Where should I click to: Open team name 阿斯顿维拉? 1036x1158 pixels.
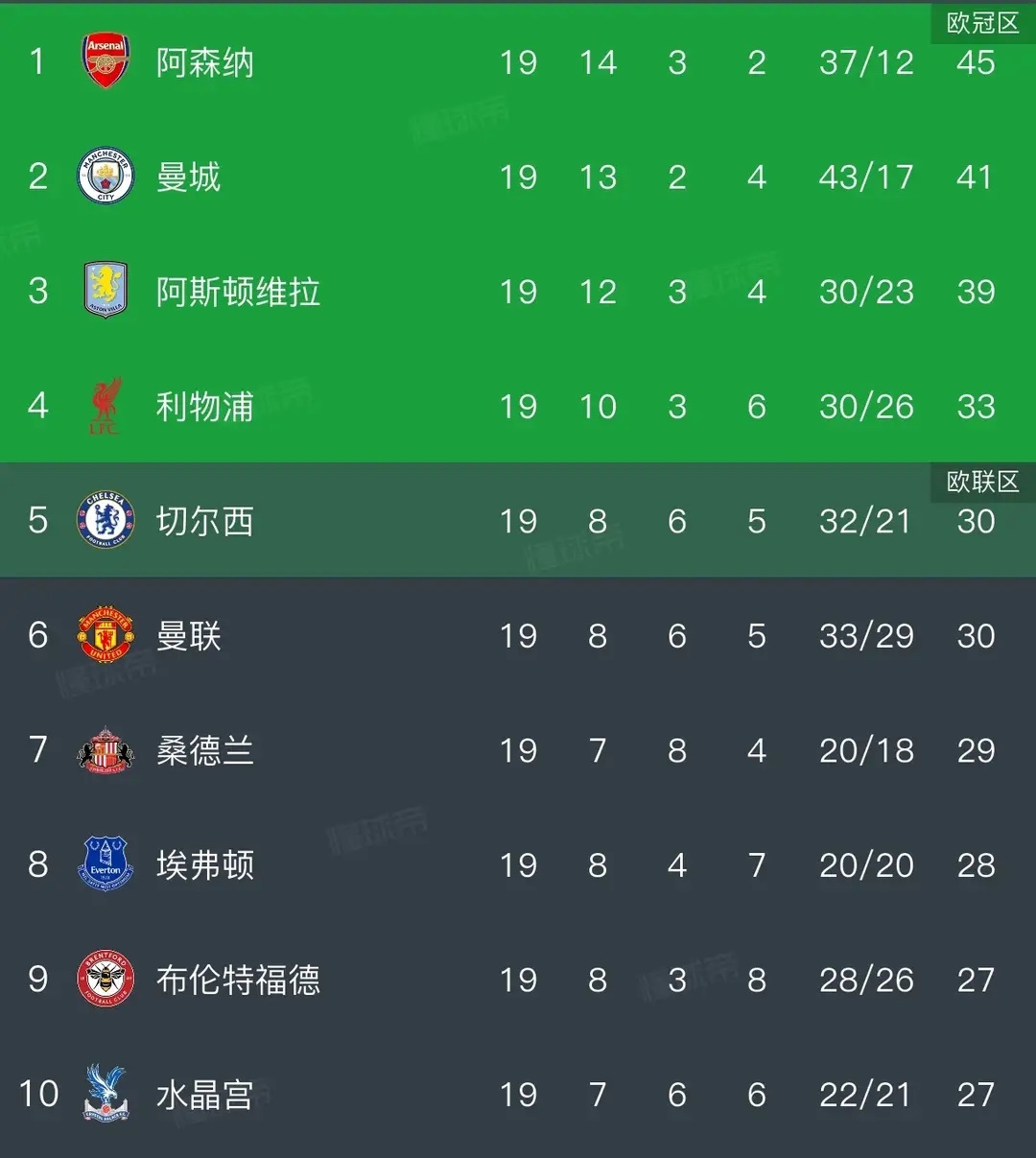(x=238, y=292)
